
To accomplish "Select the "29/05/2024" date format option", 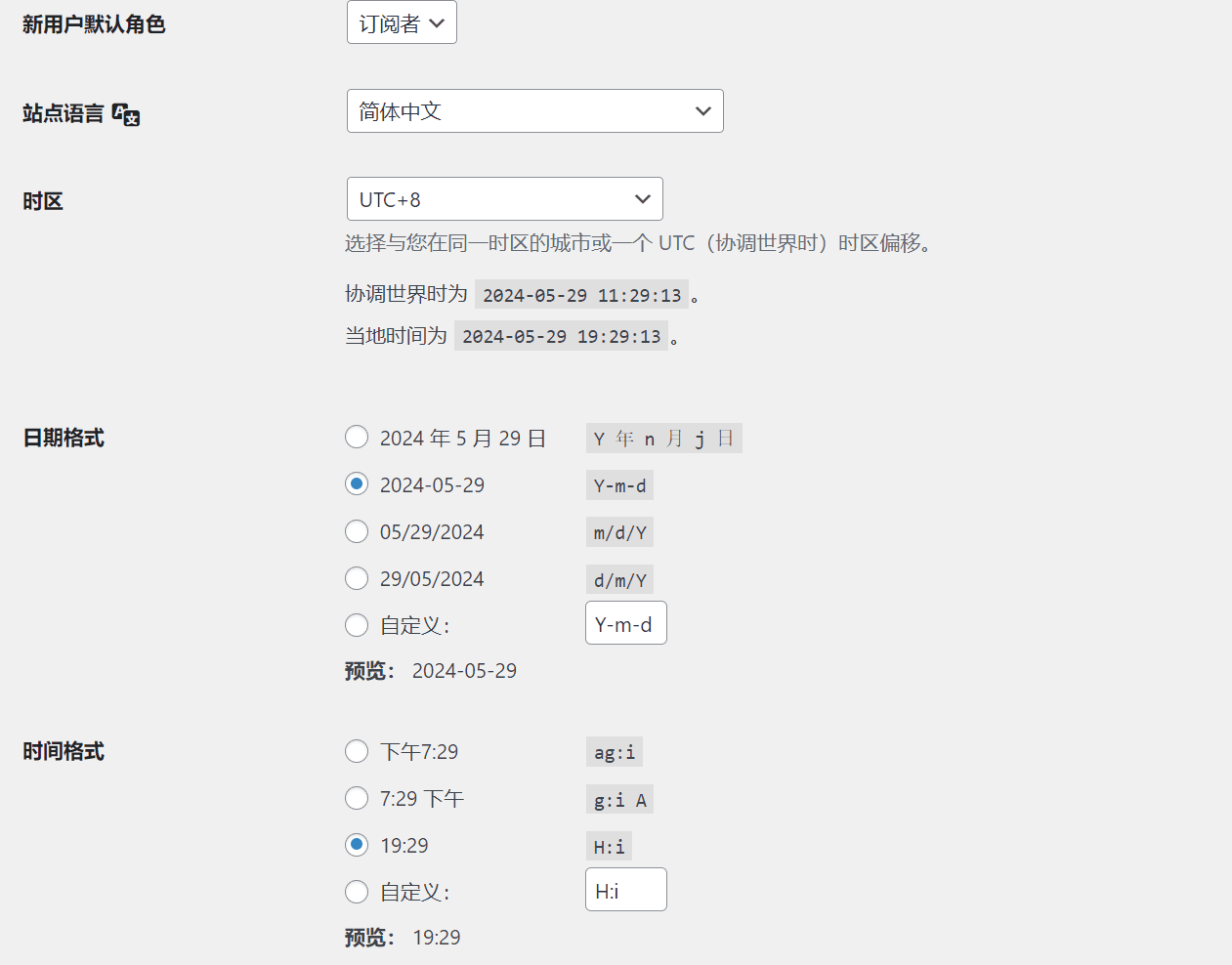I will pos(357,577).
